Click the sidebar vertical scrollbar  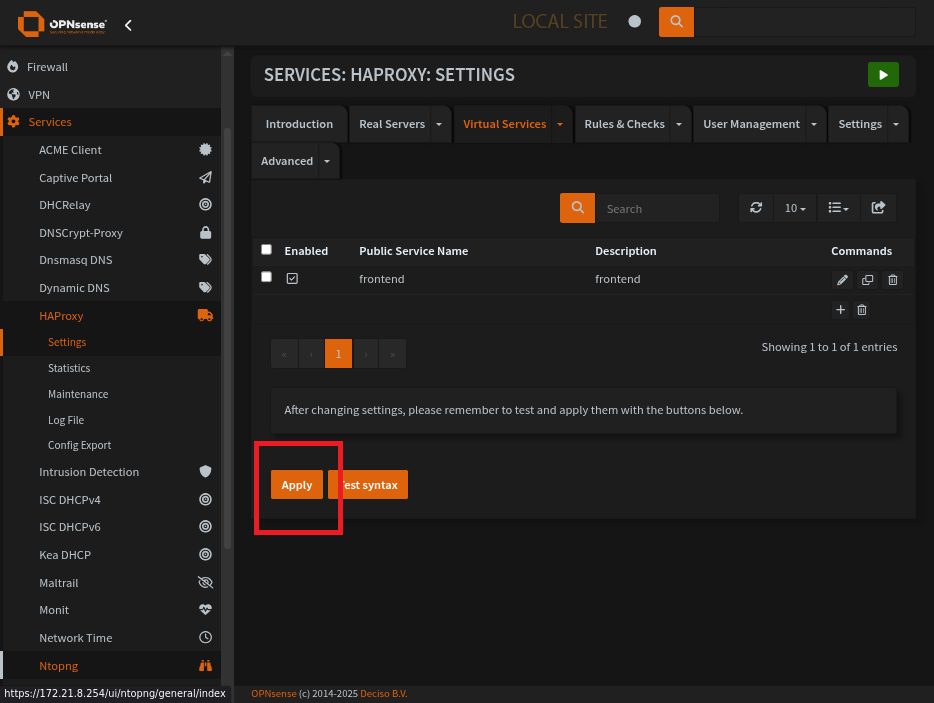tap(227, 340)
